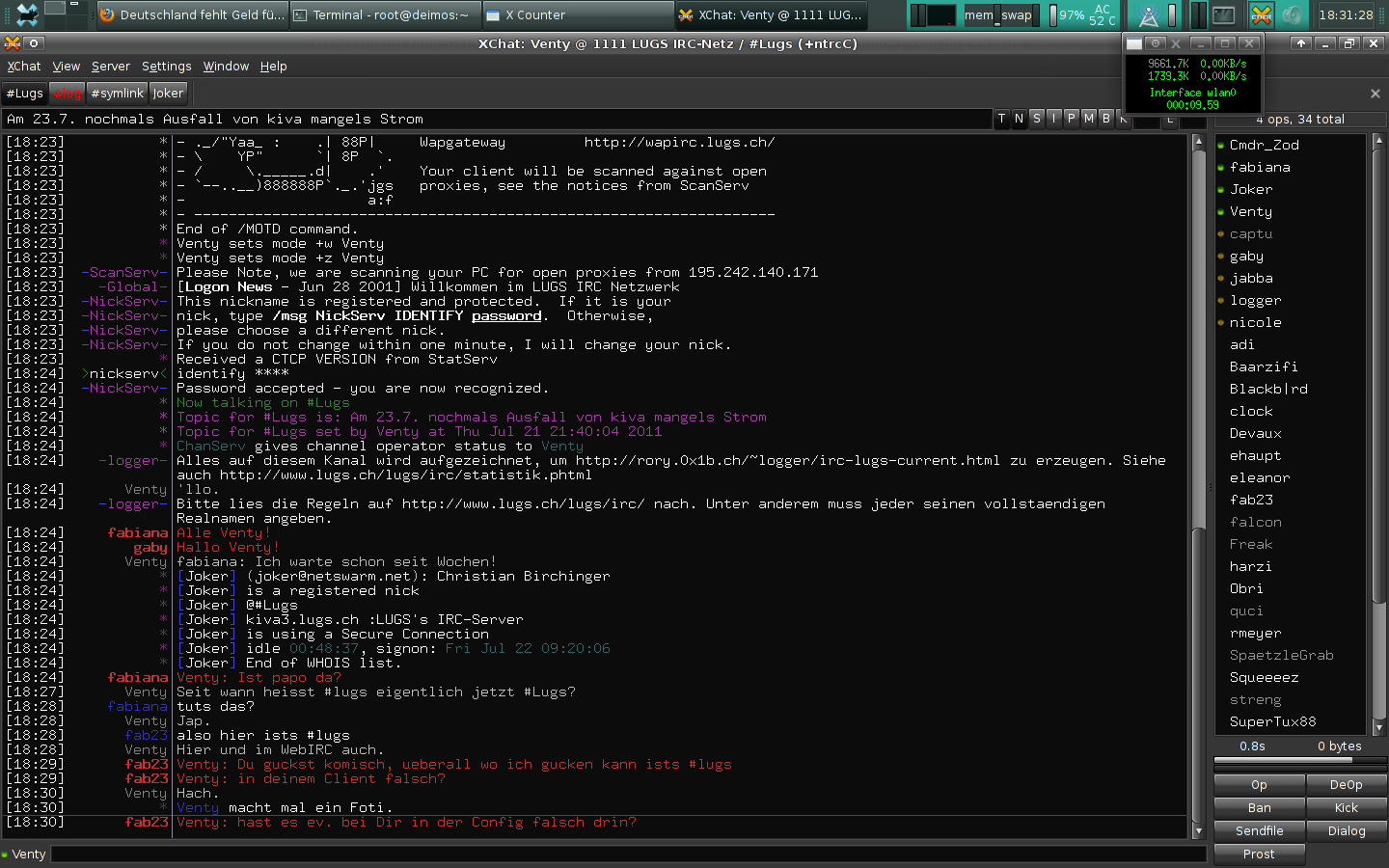This screenshot has width=1389, height=868.
Task: Select user Cmdr_Zod in the user list
Action: pos(1290,145)
